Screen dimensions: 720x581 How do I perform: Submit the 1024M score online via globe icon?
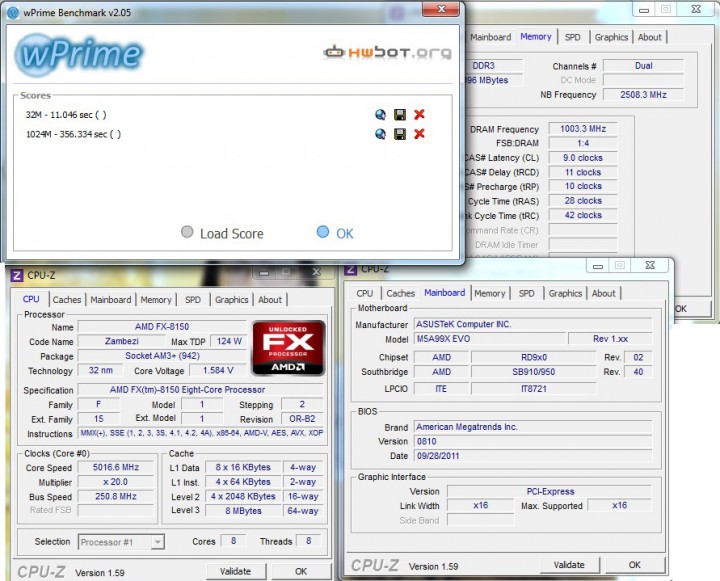[x=380, y=134]
